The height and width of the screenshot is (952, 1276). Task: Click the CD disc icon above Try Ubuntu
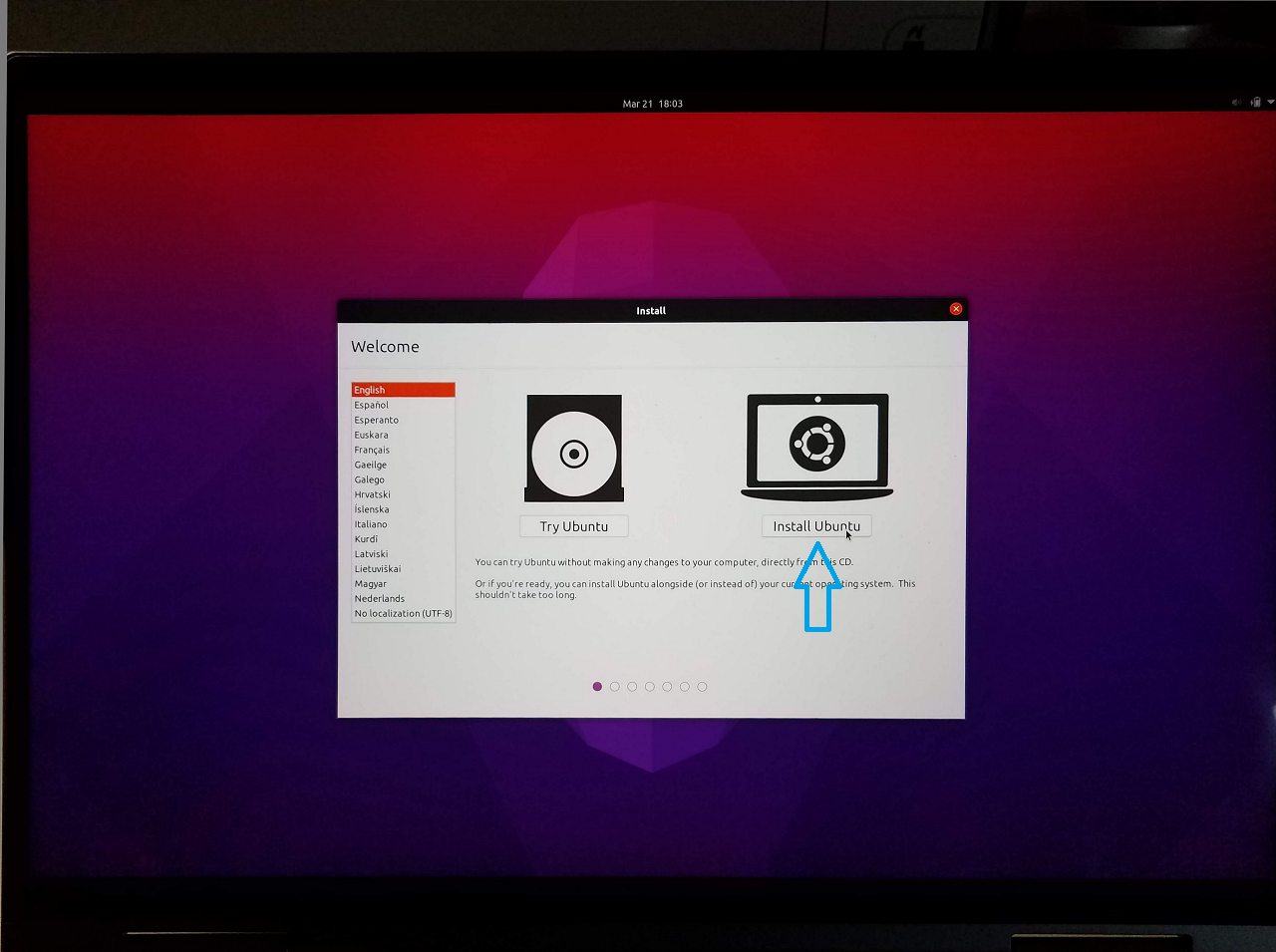(x=574, y=449)
